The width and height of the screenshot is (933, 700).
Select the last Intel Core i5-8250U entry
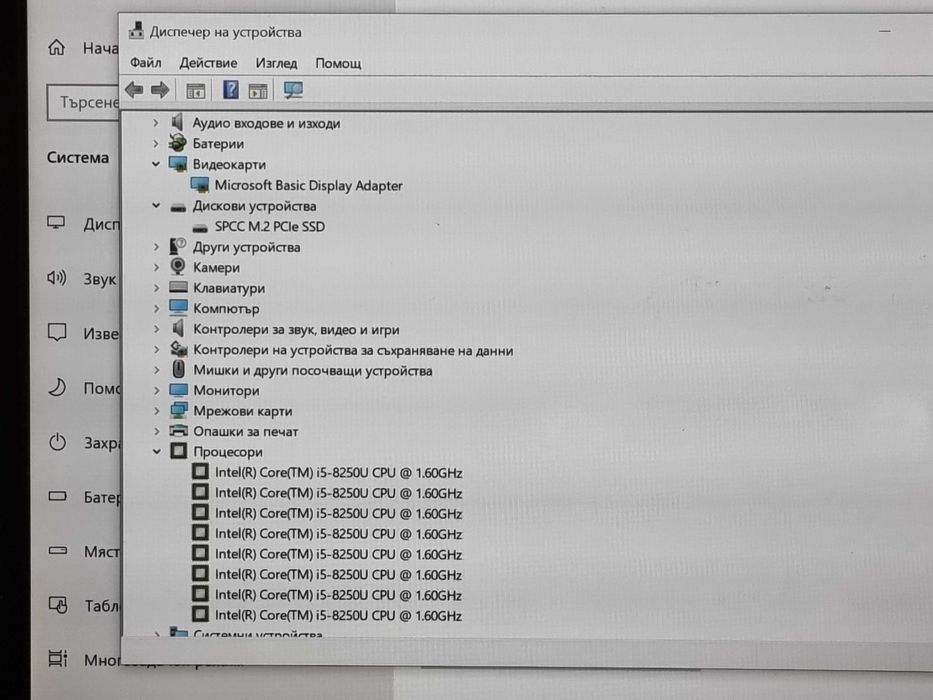click(338, 615)
